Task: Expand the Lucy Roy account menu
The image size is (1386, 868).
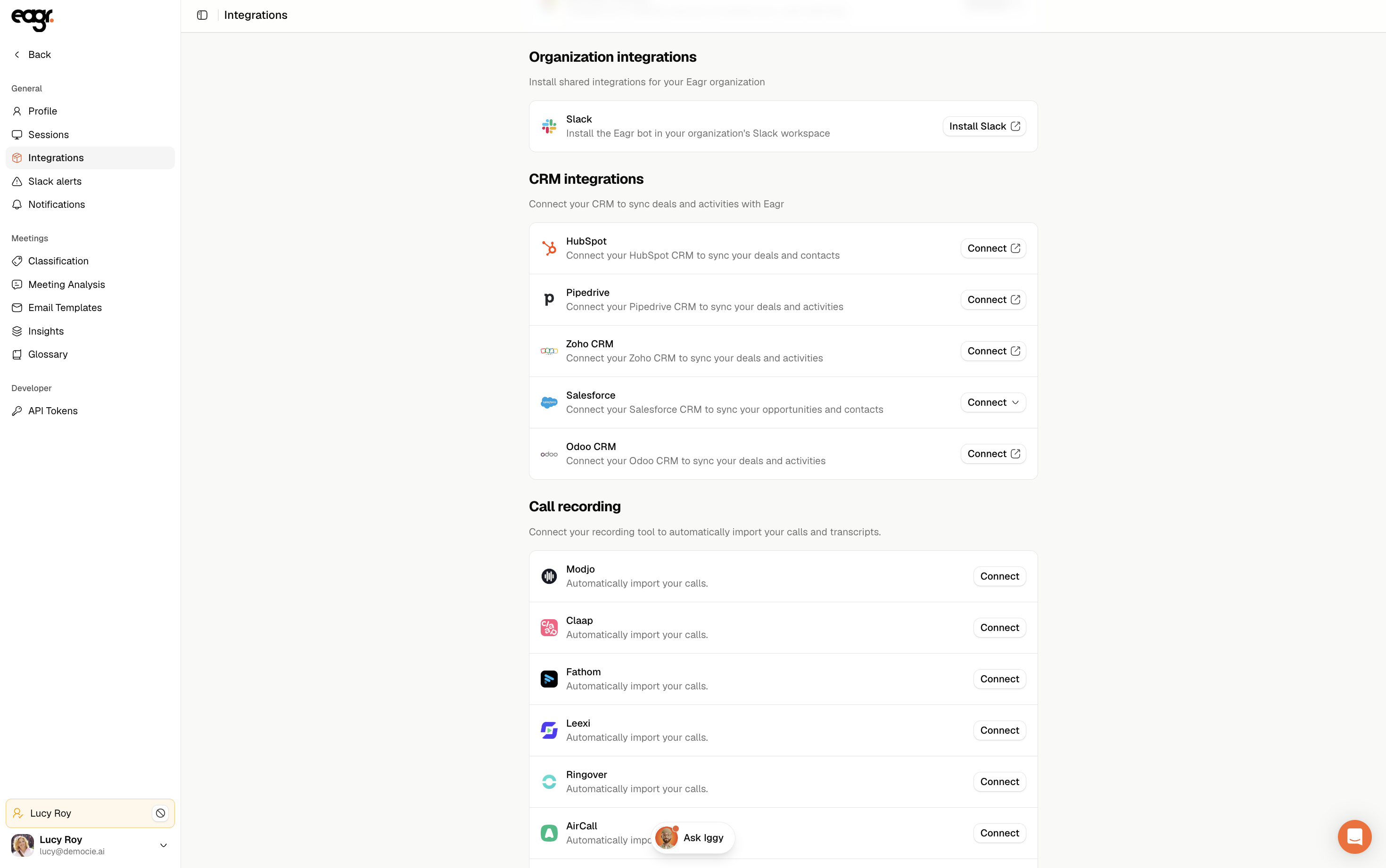Action: coord(163,845)
